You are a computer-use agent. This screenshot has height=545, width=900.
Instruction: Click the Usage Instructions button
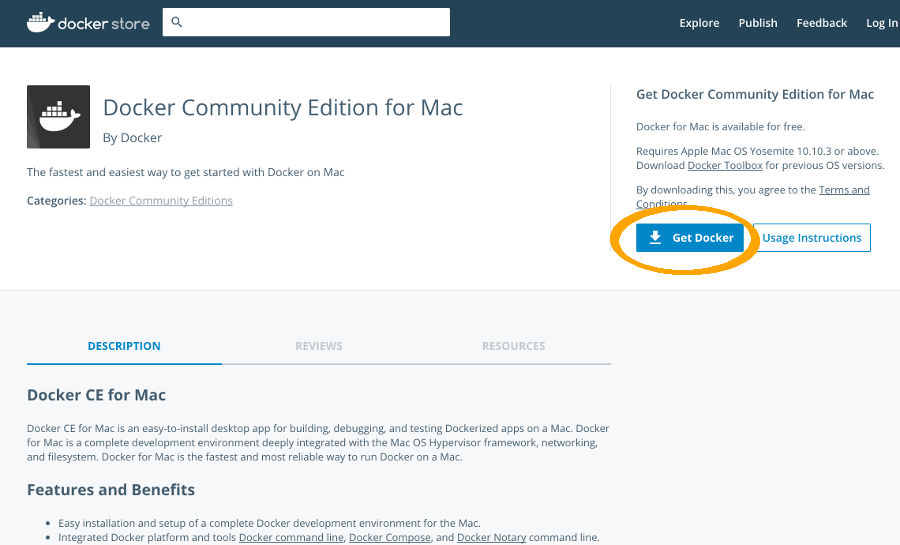coord(812,238)
